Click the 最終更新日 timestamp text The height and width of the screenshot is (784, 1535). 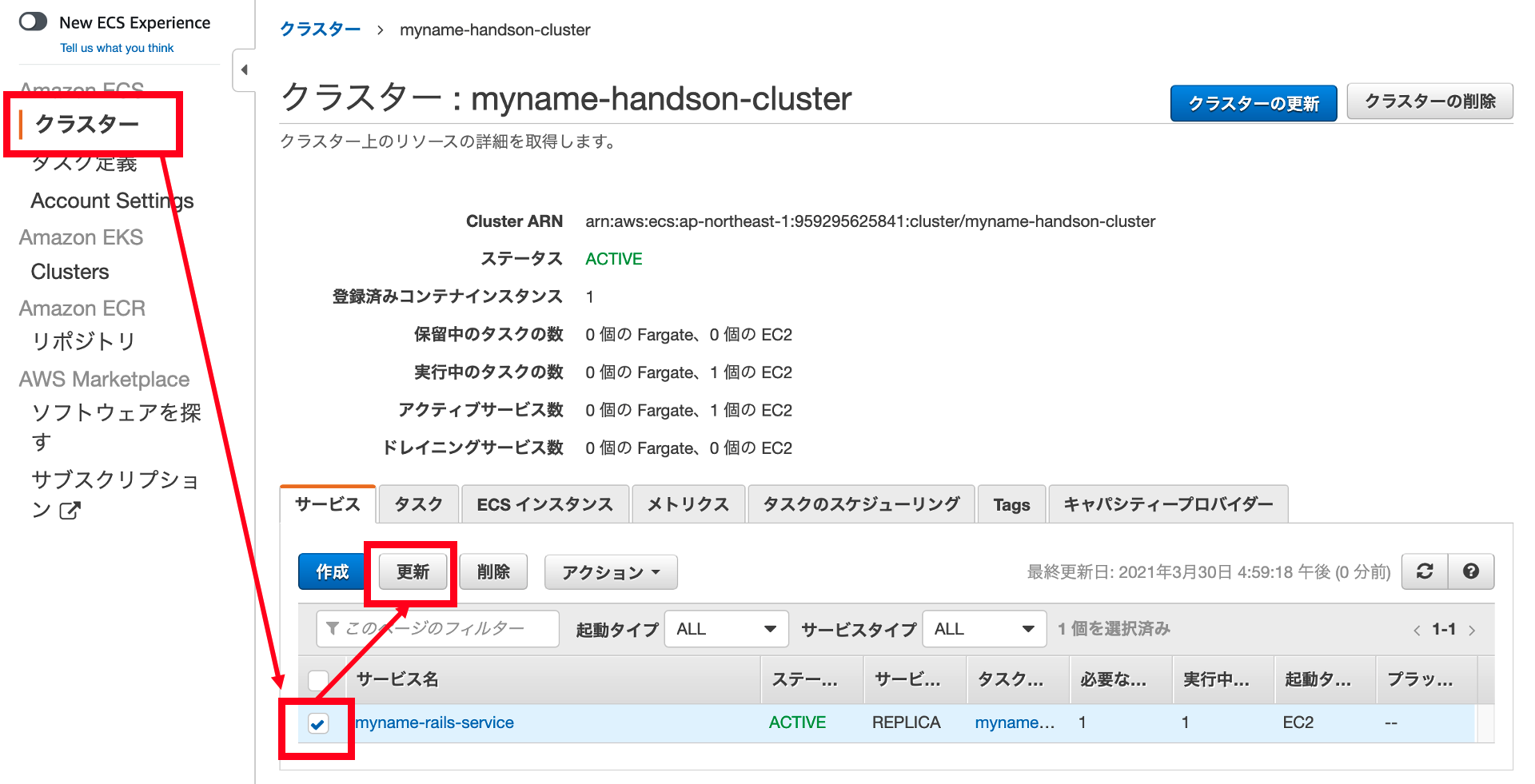coord(1209,572)
